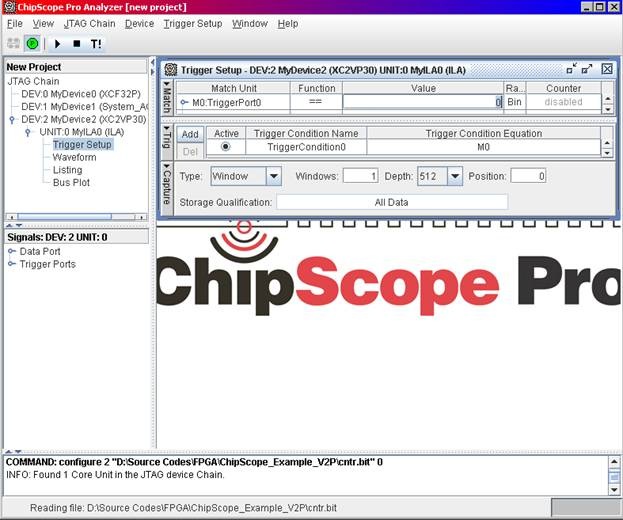The height and width of the screenshot is (520, 623).
Task: Click Match table scroll down arrow
Action: coord(608,108)
